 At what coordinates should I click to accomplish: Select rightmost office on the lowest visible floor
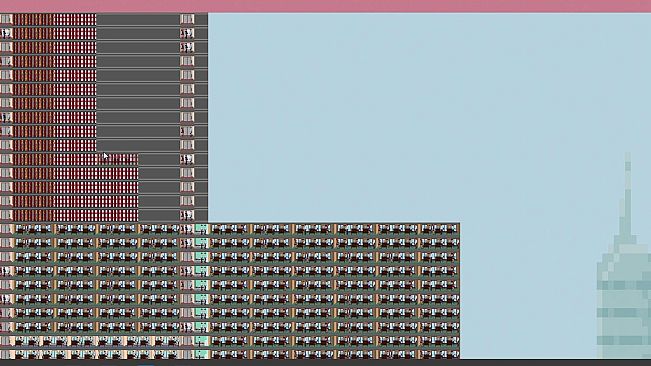438,354
